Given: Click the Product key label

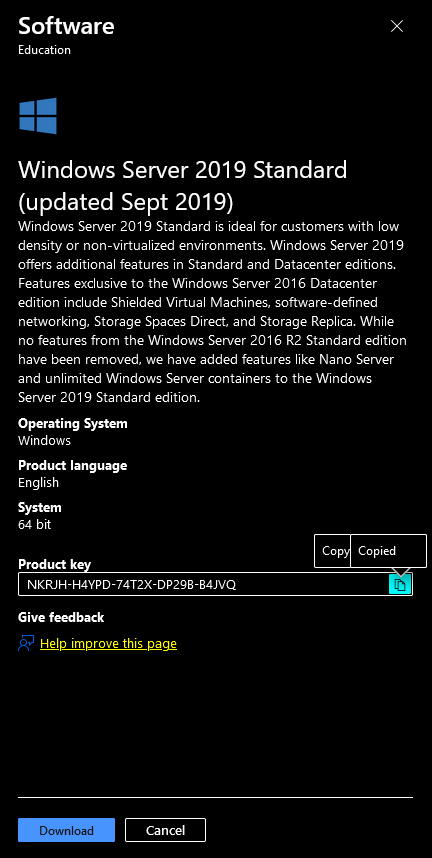Looking at the screenshot, I should point(54,564).
